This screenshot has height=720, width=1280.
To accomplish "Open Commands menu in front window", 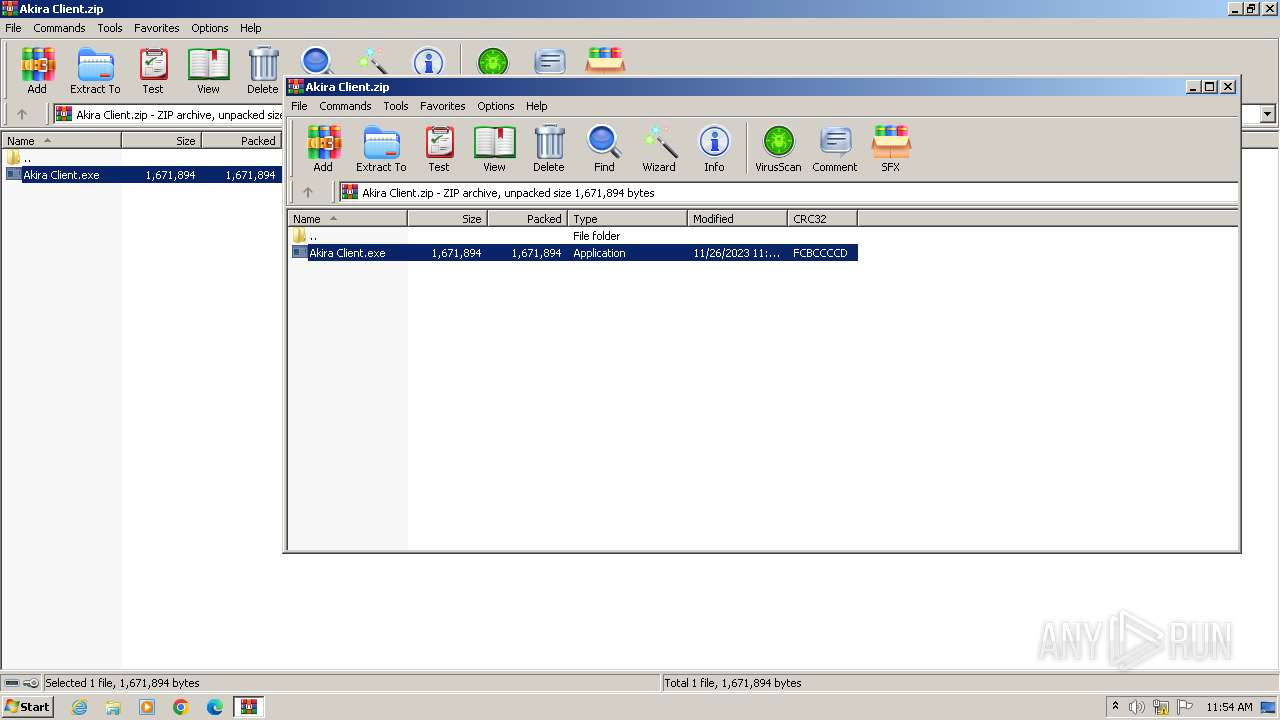I will (345, 106).
